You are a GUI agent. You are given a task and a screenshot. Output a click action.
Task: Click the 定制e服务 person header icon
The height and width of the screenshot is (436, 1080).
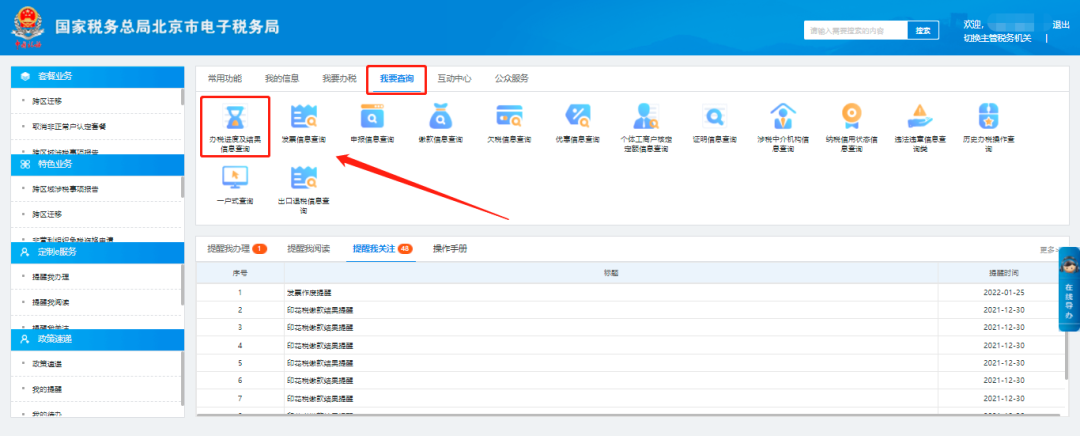pyautogui.click(x=25, y=252)
